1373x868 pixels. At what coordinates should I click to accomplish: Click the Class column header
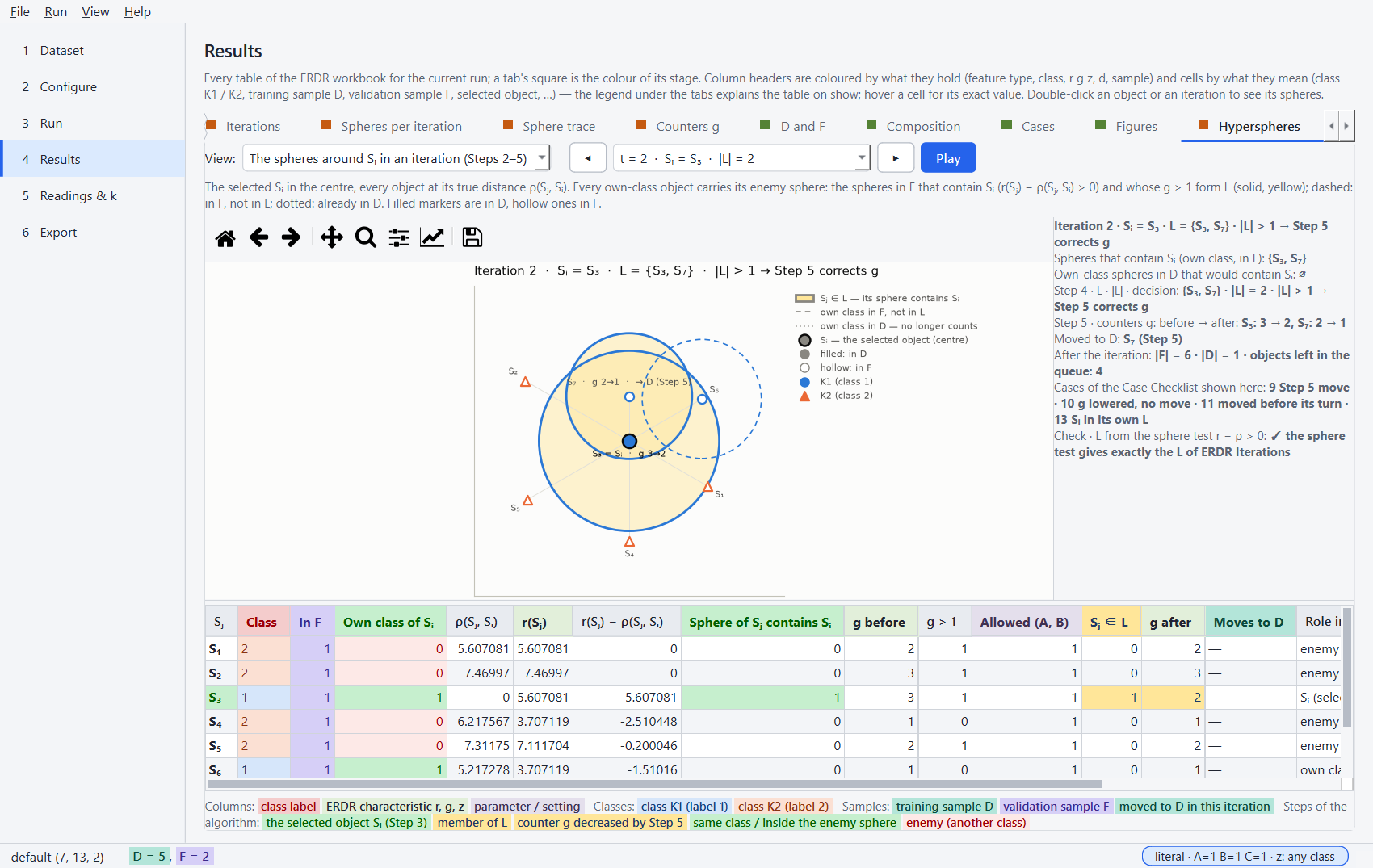(263, 622)
